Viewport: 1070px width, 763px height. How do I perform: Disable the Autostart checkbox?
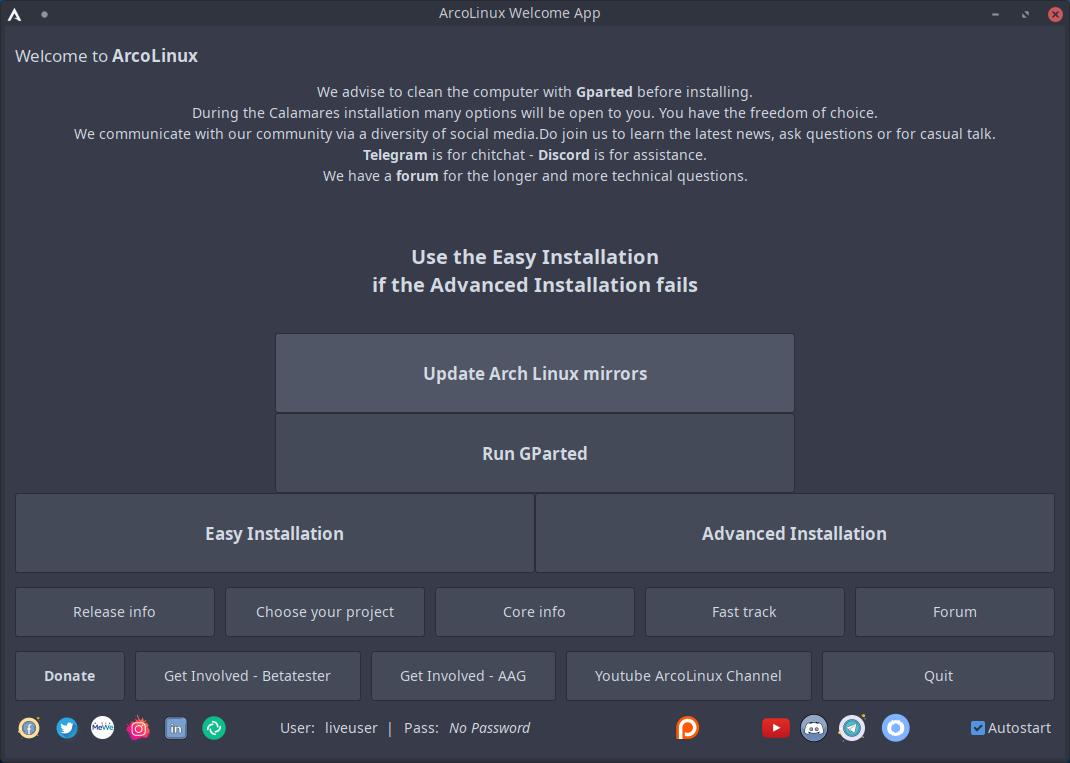(977, 727)
